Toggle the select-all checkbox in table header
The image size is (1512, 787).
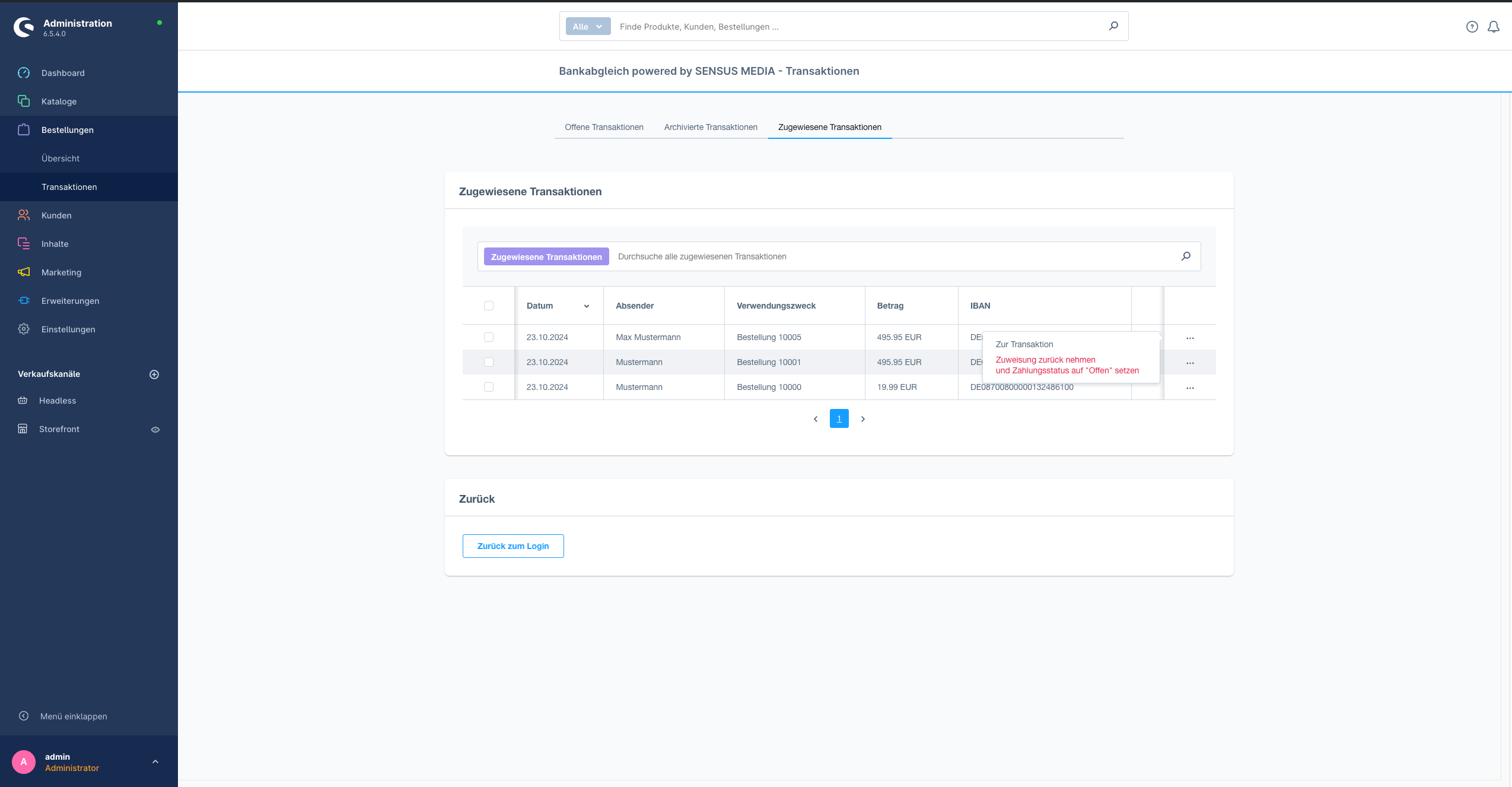[489, 305]
